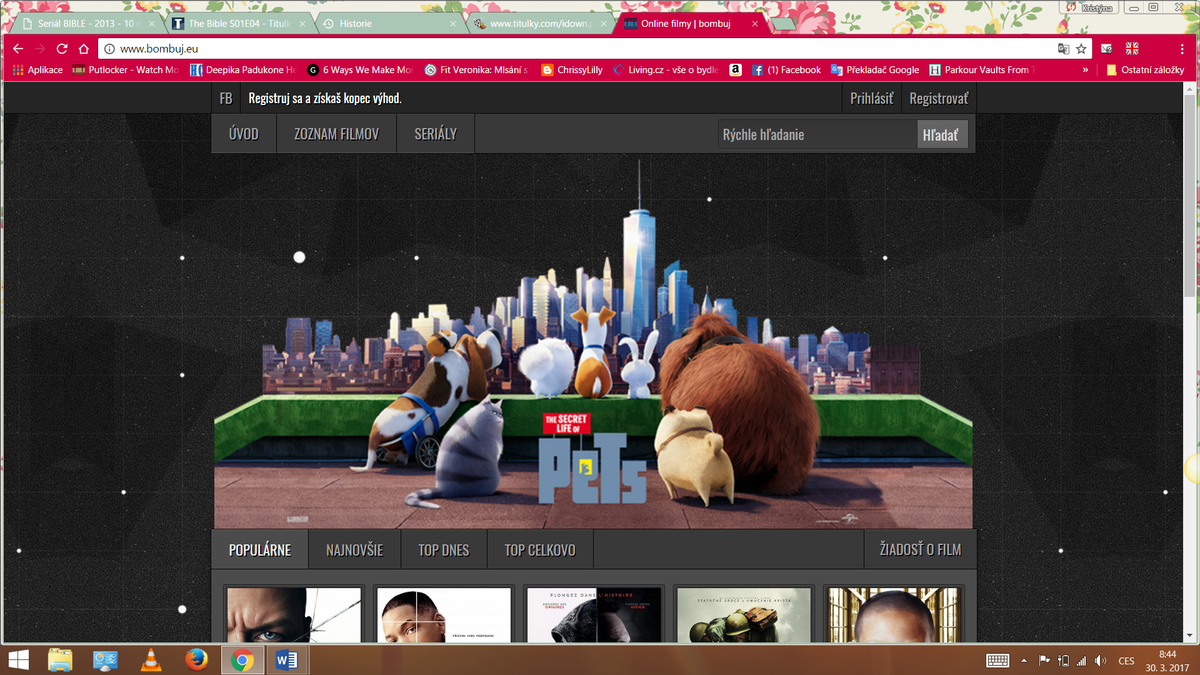
Task: Expand the hidden bookmarks overflow chevron
Action: click(1085, 70)
